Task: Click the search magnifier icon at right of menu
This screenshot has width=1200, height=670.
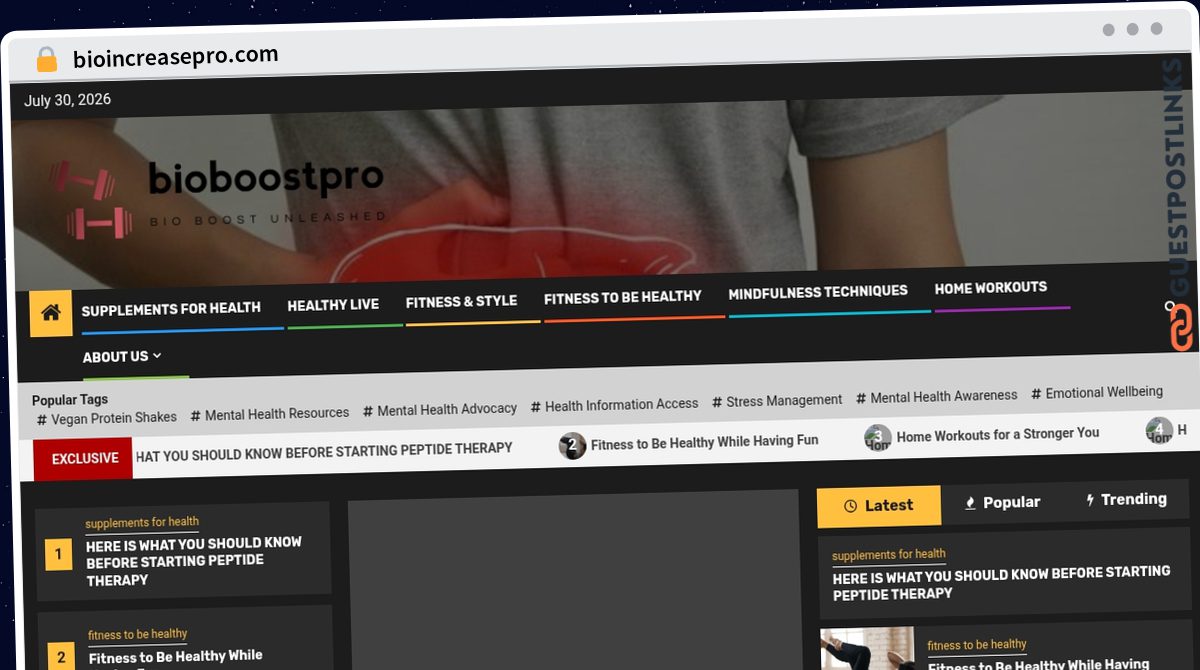Action: [1170, 307]
